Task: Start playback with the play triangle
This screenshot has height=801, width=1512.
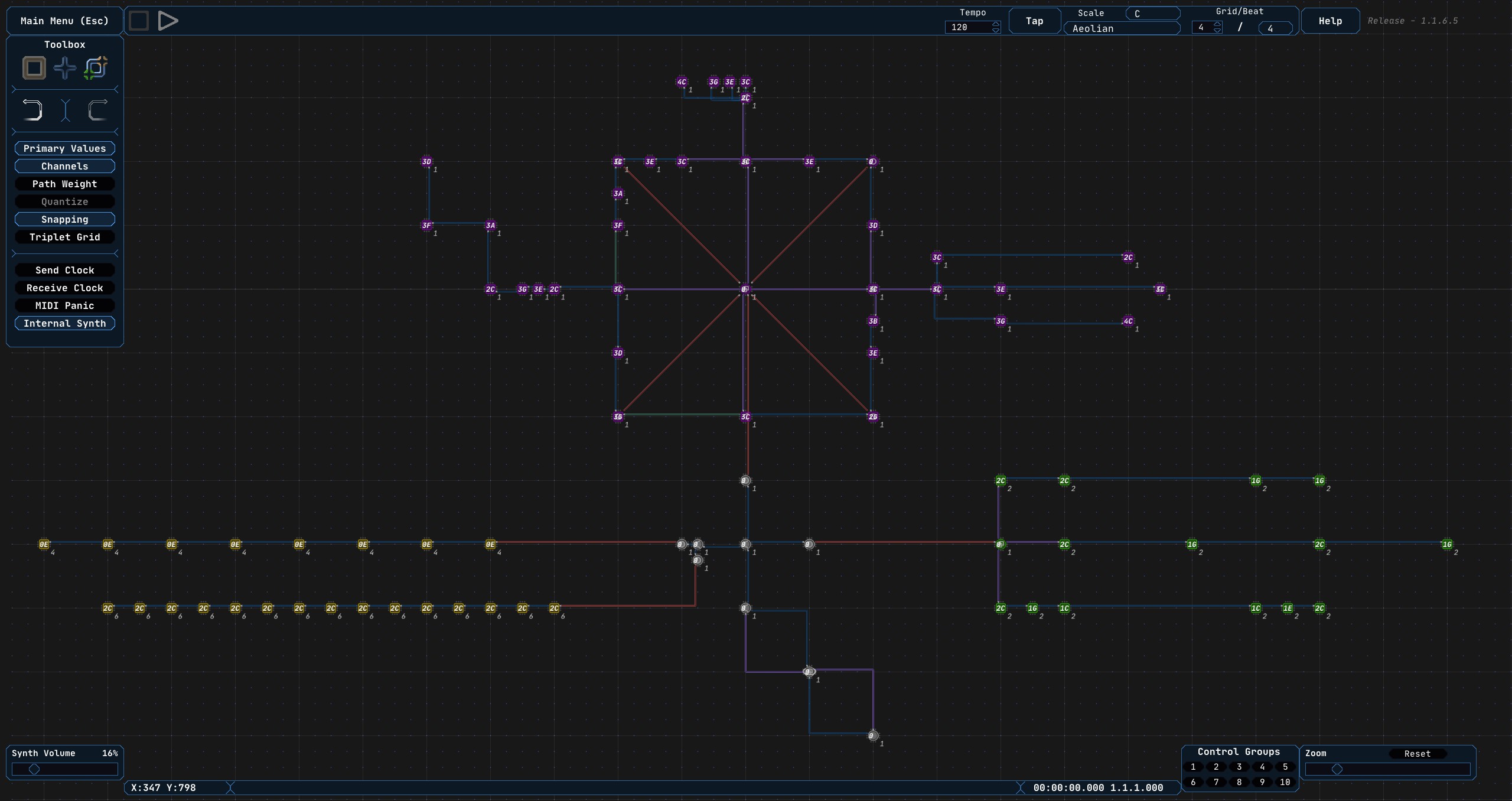Action: (x=168, y=21)
